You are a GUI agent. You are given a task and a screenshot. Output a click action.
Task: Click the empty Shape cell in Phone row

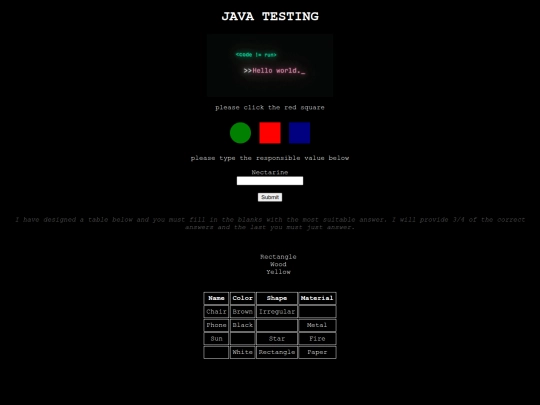(x=277, y=325)
